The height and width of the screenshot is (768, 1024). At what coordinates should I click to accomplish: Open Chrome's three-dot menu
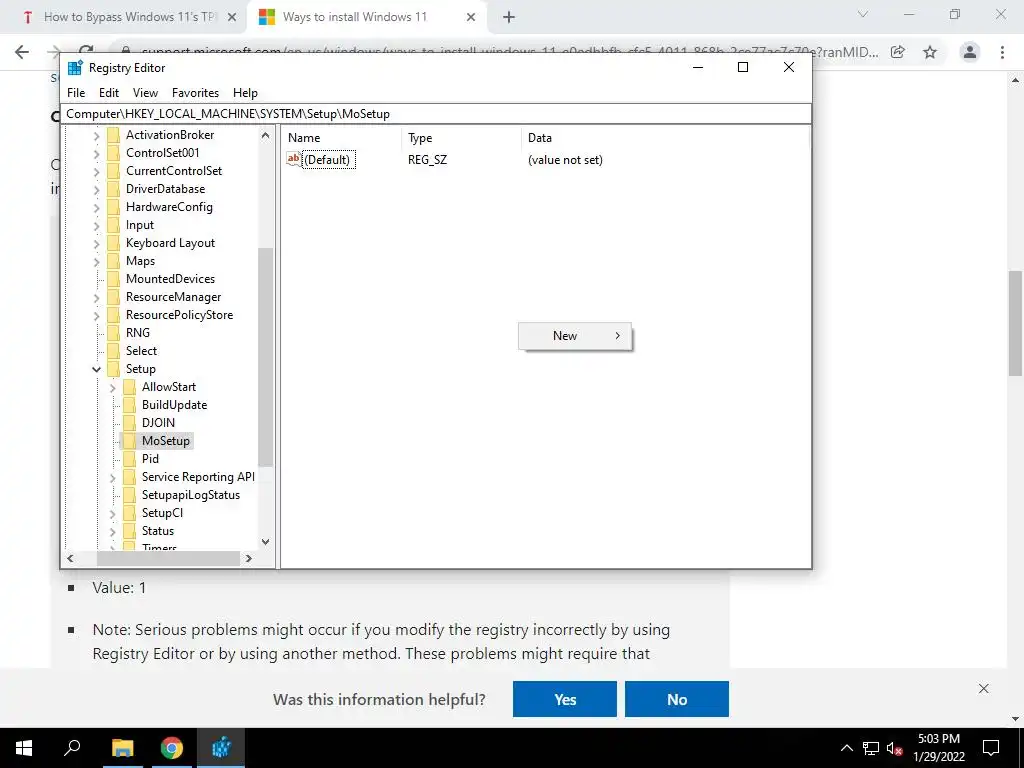point(1002,52)
